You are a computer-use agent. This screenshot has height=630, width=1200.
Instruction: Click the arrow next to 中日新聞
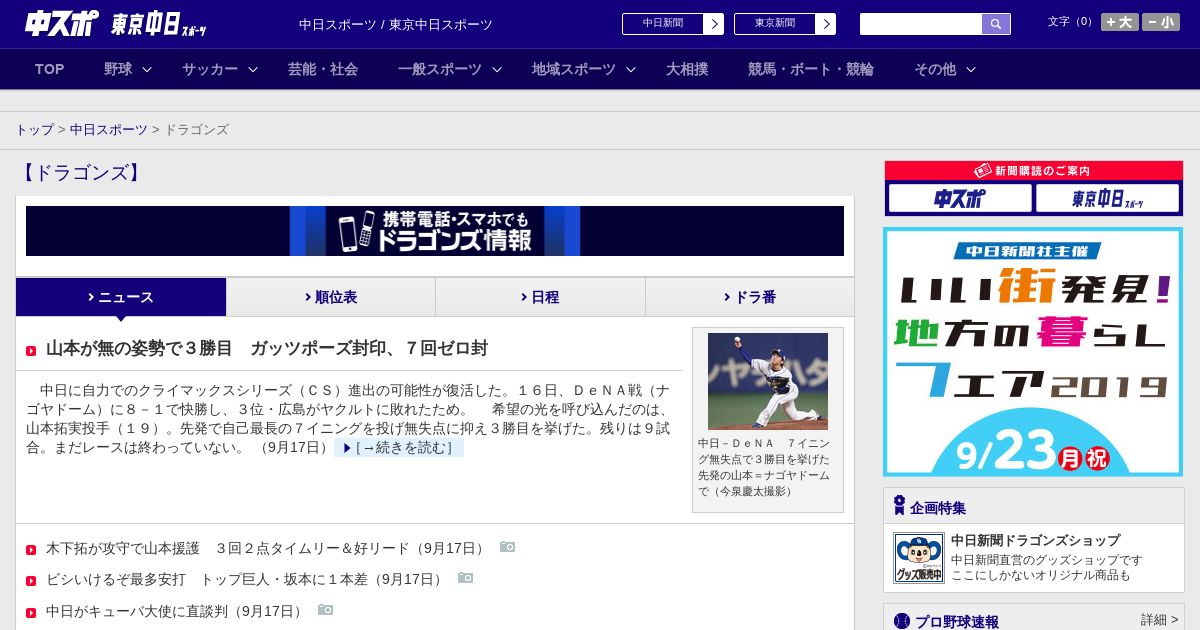point(714,24)
